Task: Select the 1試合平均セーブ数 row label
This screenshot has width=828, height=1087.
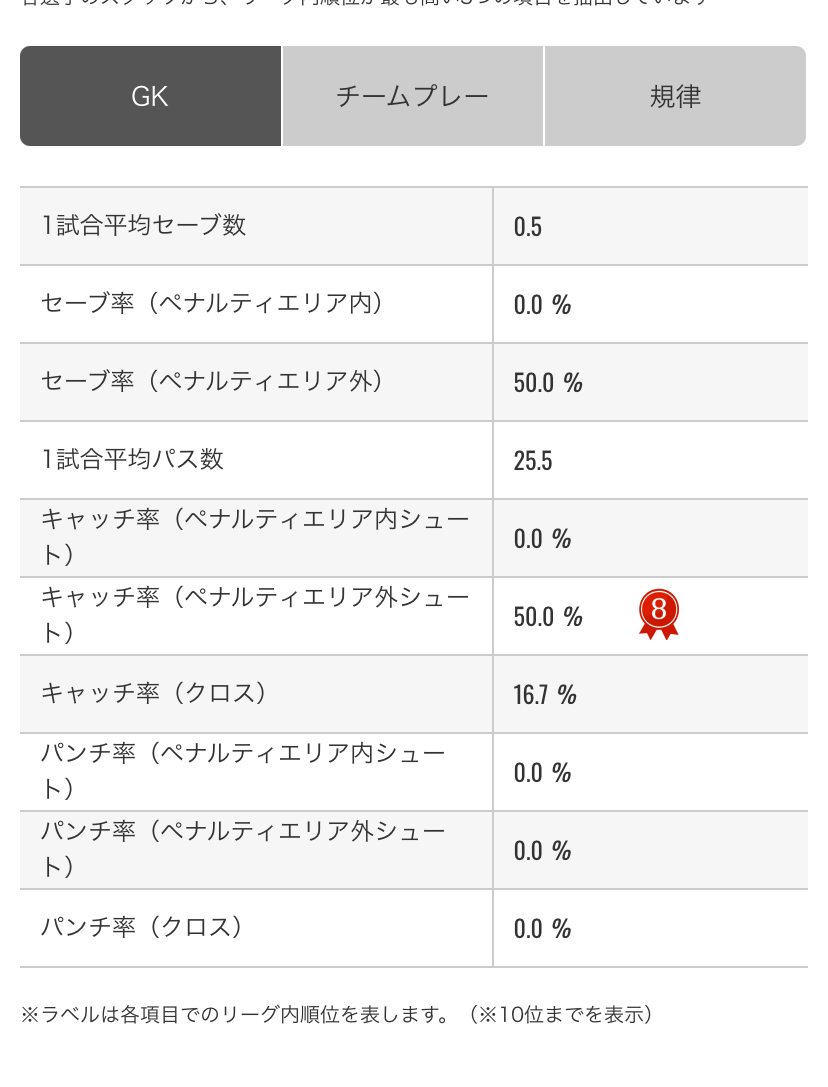Action: point(144,225)
